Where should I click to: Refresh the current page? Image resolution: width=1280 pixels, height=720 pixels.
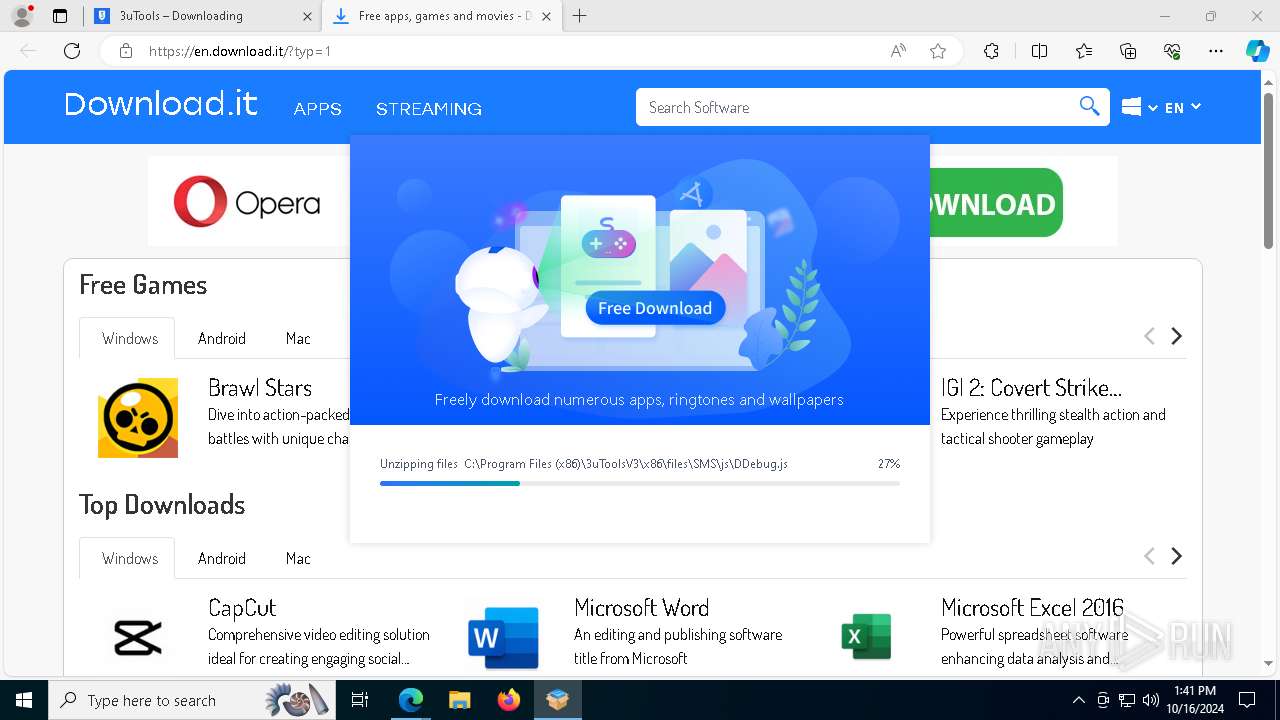pos(72,51)
